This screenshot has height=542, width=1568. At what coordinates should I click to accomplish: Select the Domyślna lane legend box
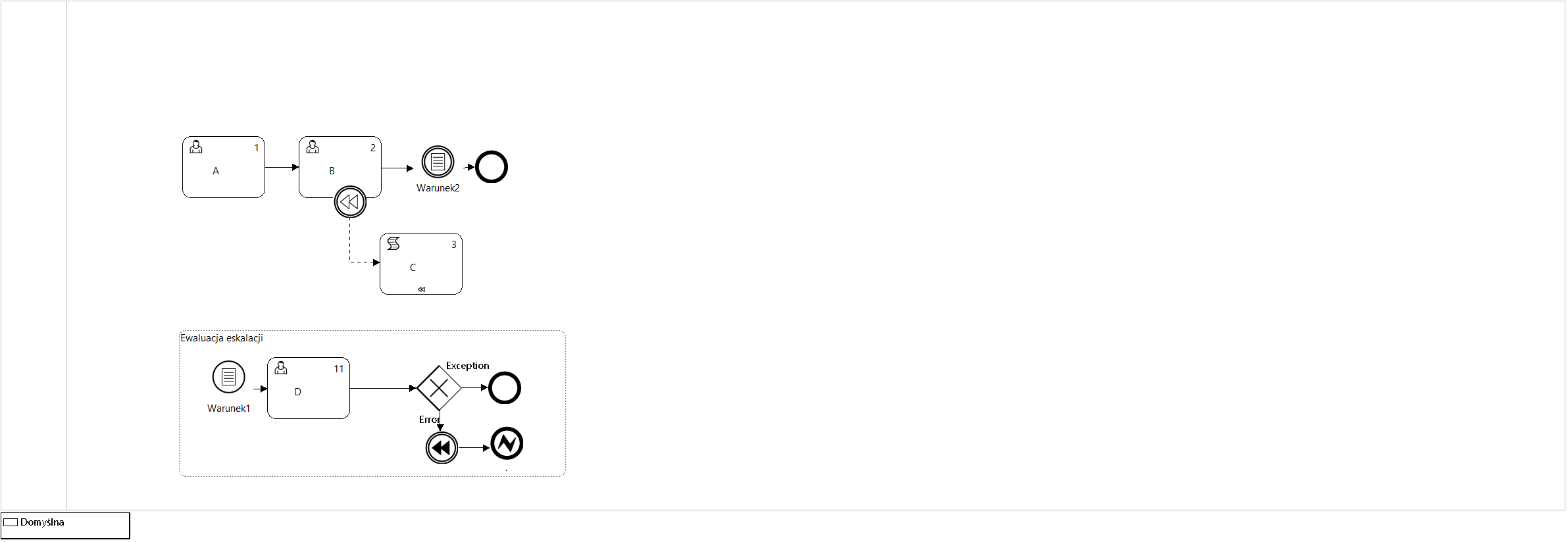(65, 525)
